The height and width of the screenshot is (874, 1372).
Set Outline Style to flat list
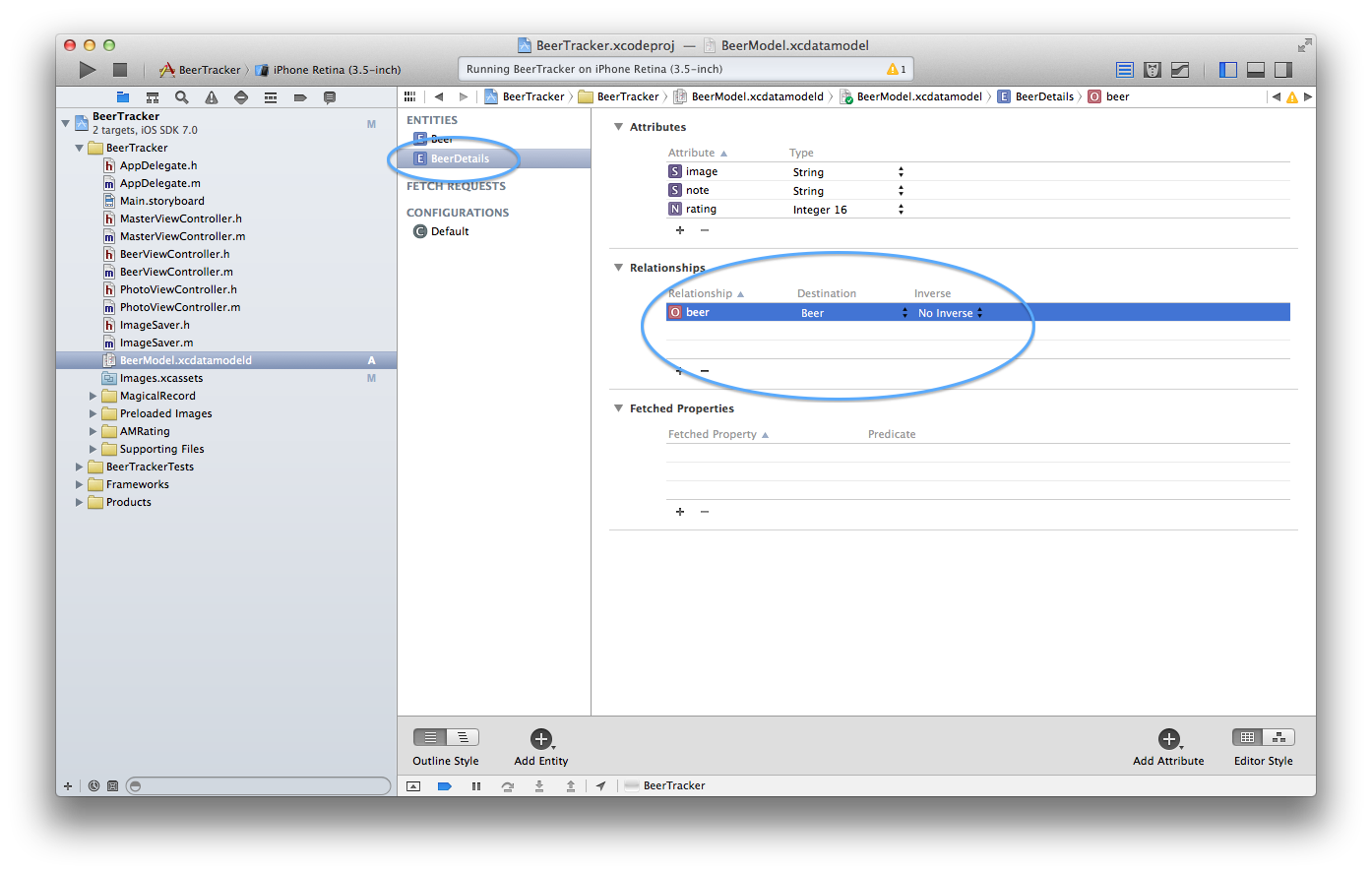(x=430, y=737)
